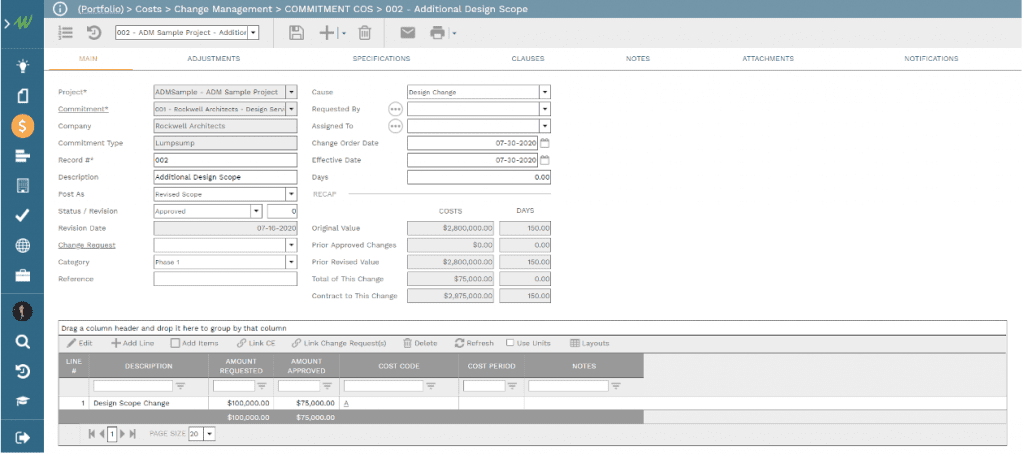Image resolution: width=1024 pixels, height=455 pixels.
Task: Open the bar chart scheduling sidebar icon
Action: (22, 155)
